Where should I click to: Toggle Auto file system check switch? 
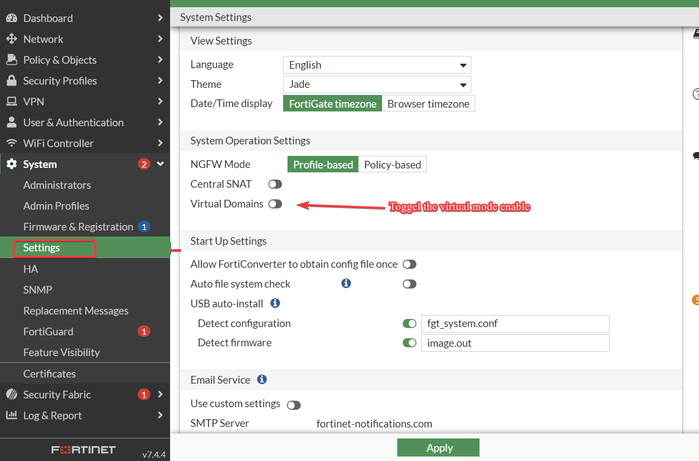point(409,284)
